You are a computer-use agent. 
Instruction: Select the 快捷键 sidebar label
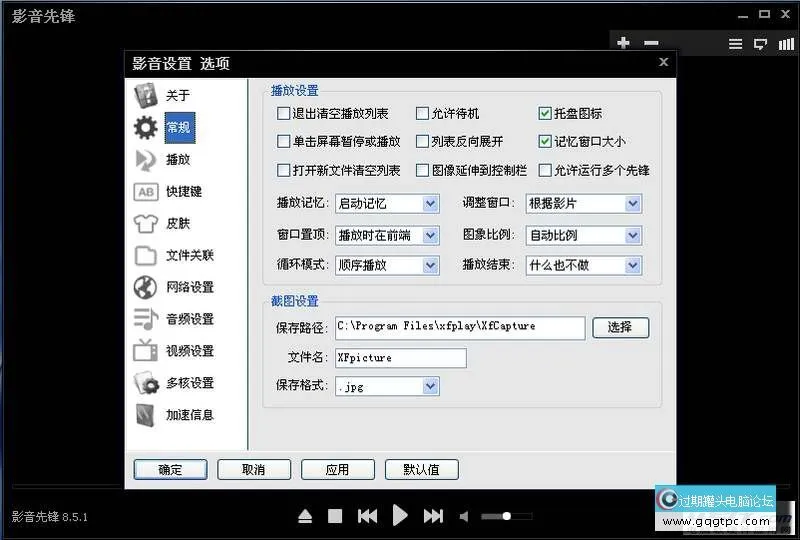[x=184, y=192]
